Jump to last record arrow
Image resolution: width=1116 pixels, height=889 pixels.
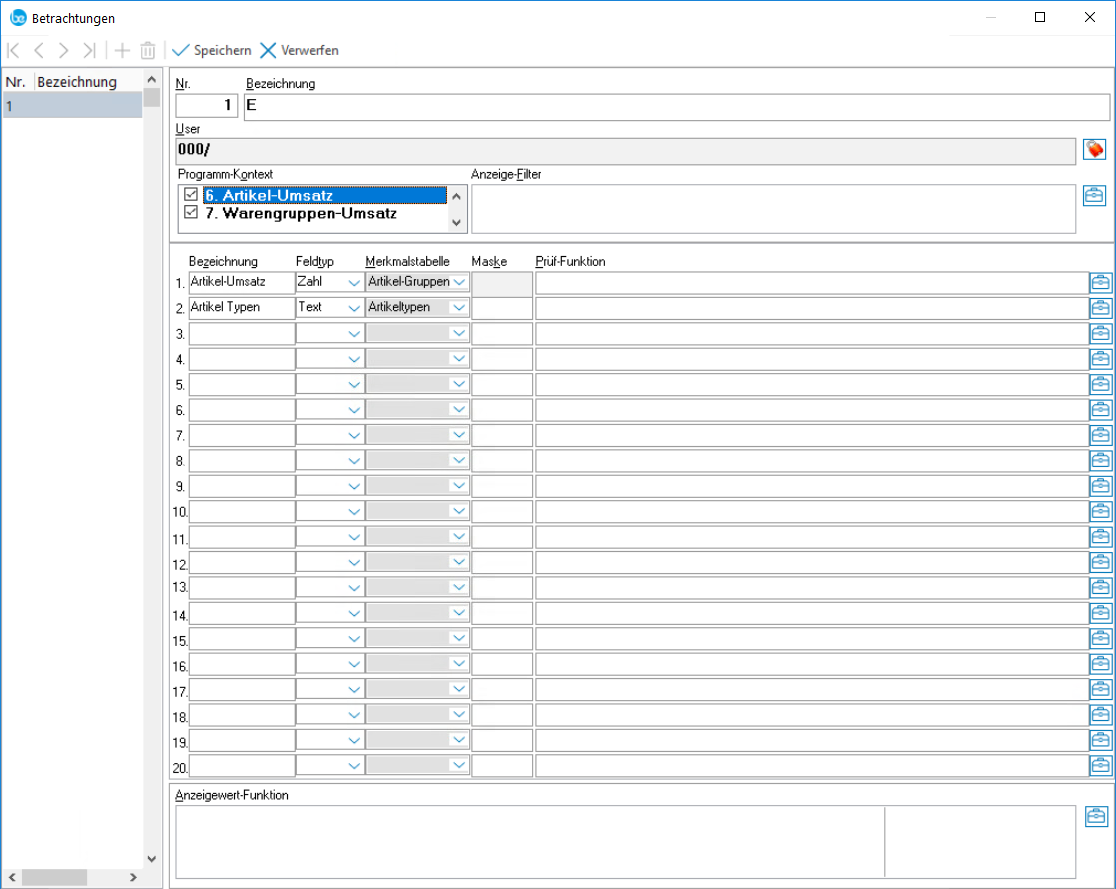click(x=89, y=50)
